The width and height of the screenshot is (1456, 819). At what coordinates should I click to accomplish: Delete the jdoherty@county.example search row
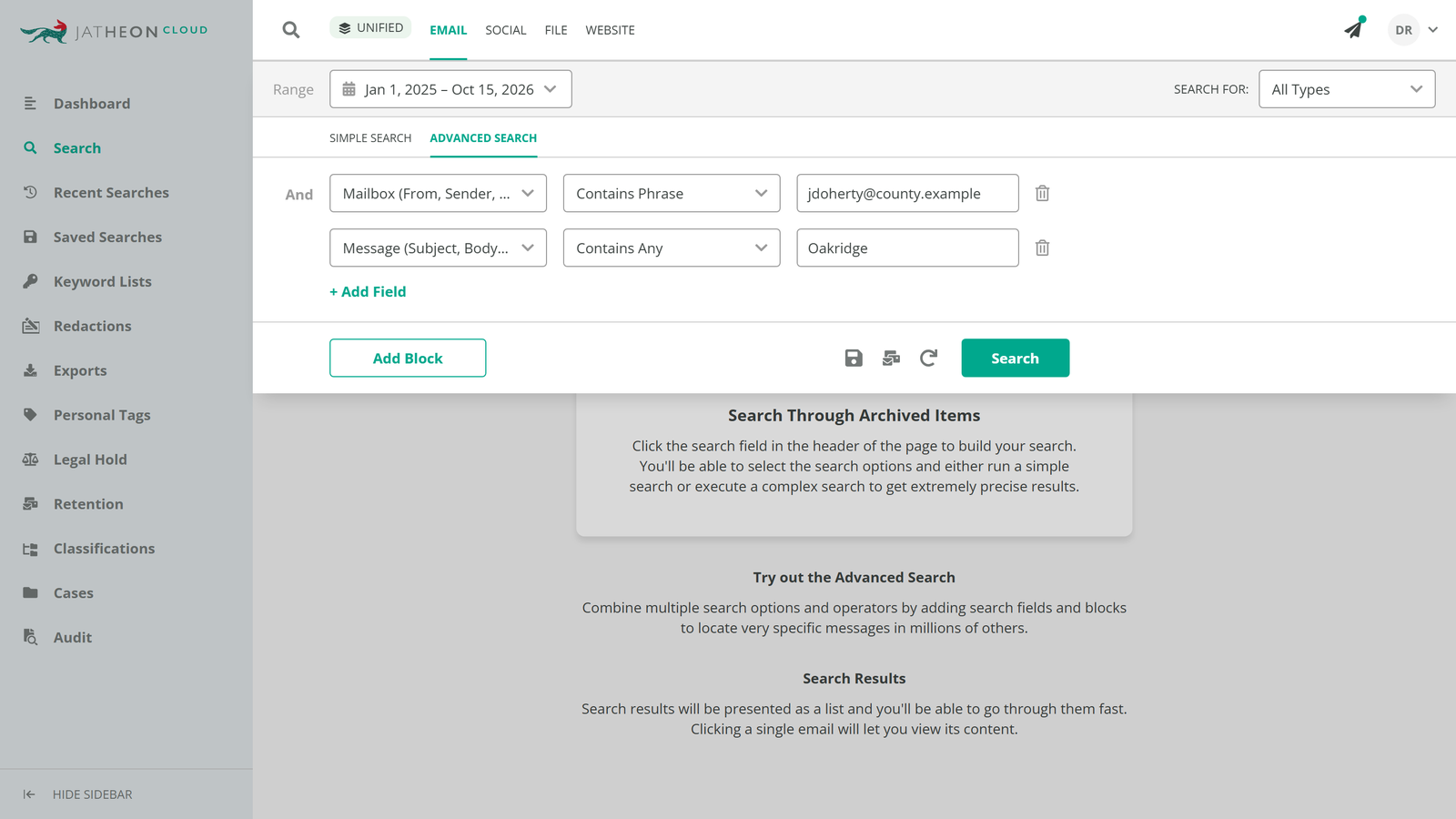click(x=1043, y=193)
